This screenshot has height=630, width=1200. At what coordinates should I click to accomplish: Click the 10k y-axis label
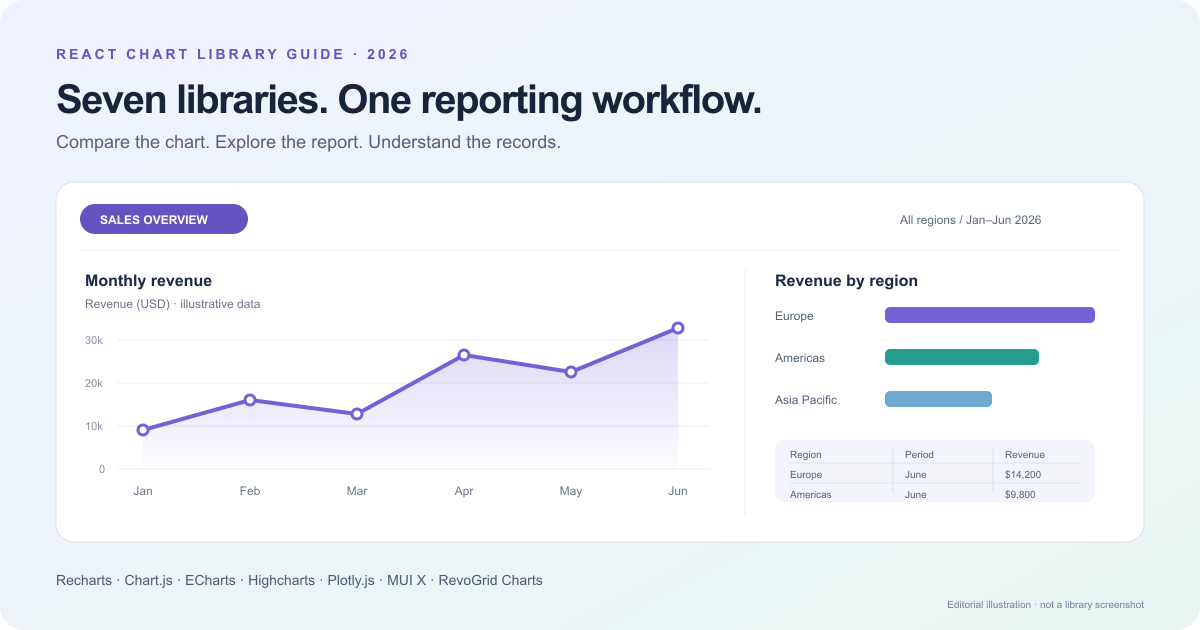click(x=94, y=427)
